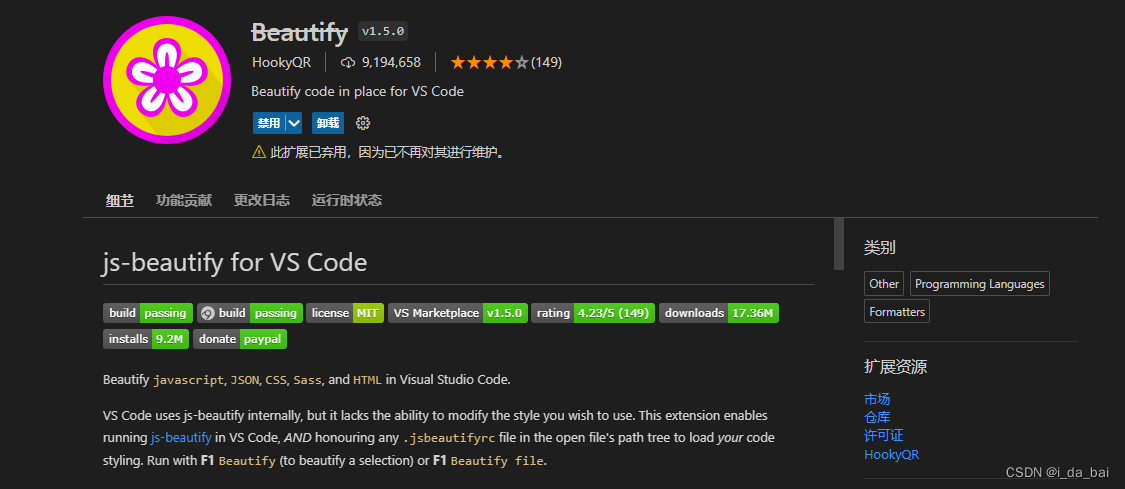Click the js-beautify for VS Code heading
The height and width of the screenshot is (489, 1125).
pyautogui.click(x=235, y=263)
